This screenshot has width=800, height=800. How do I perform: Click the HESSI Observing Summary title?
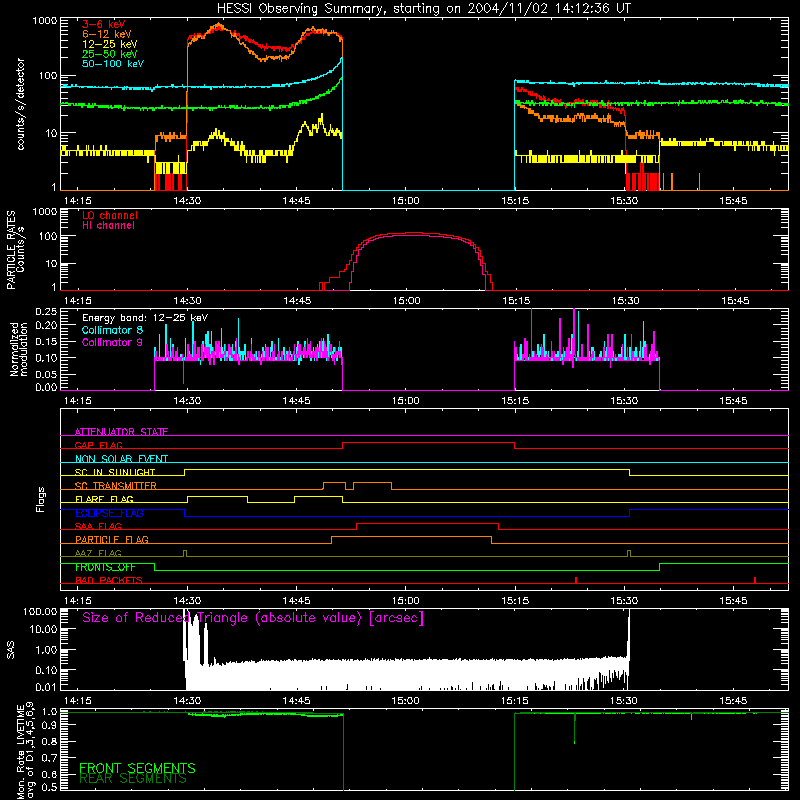[x=423, y=9]
